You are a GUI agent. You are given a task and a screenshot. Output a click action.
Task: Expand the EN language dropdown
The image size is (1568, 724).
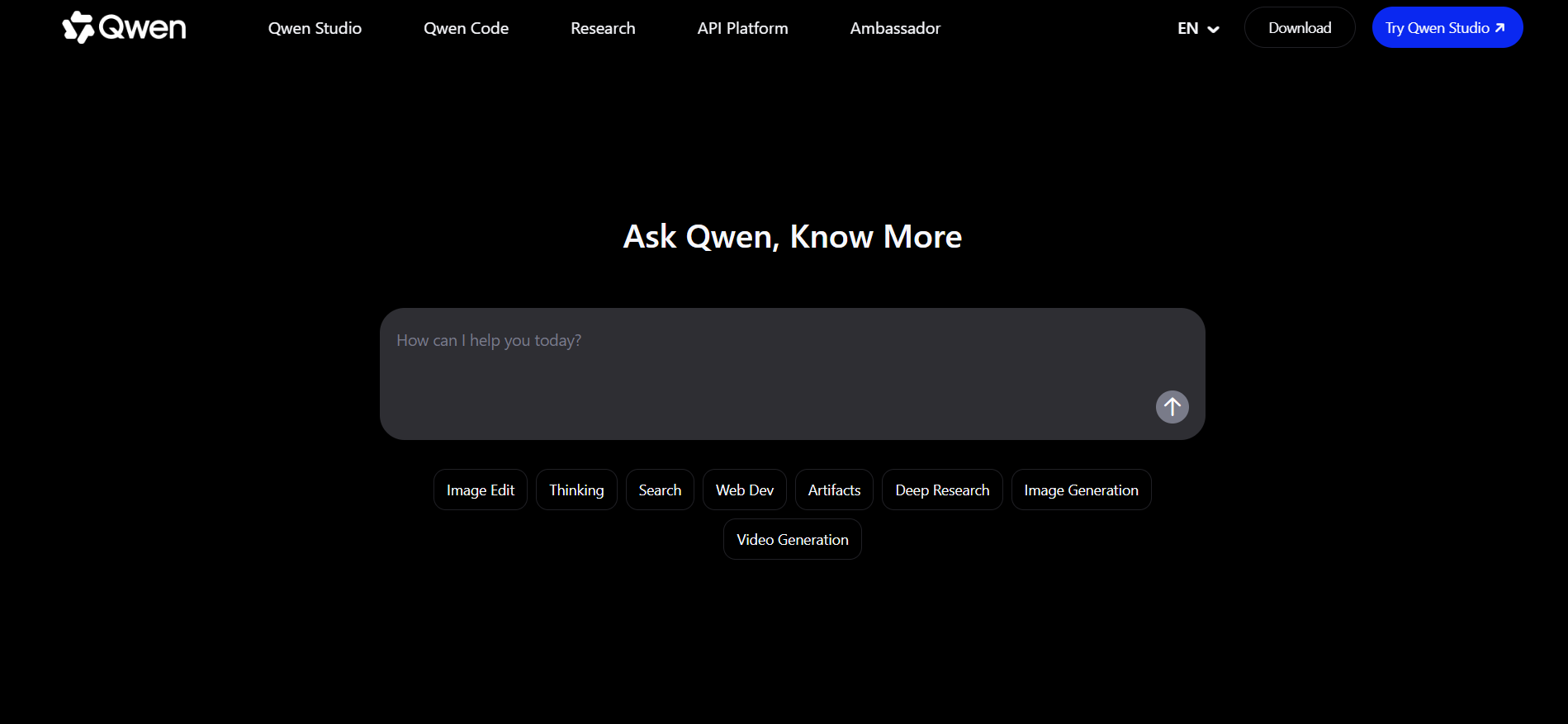(x=1198, y=28)
